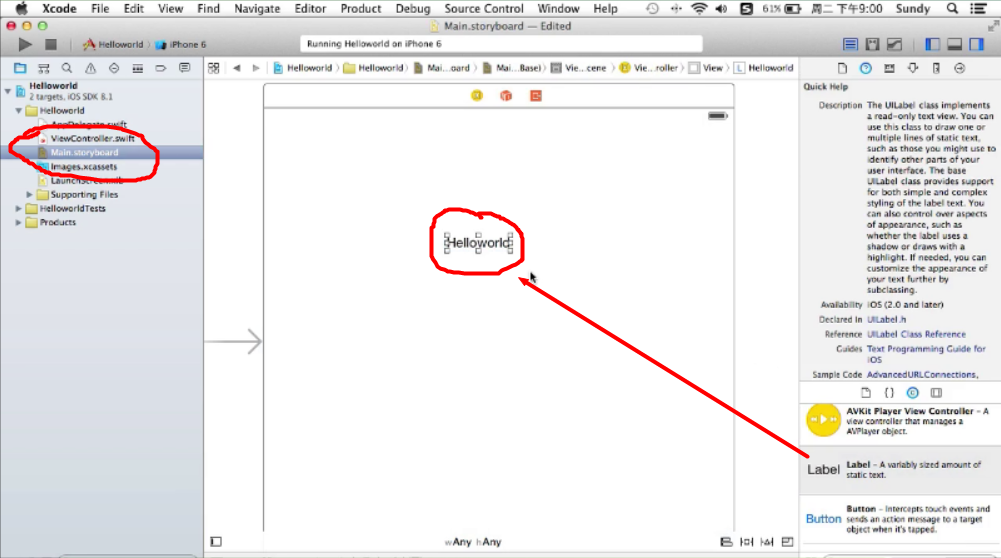Toggle the Utilities panel visibility
Image resolution: width=1001 pixels, height=558 pixels.
pos(977,44)
